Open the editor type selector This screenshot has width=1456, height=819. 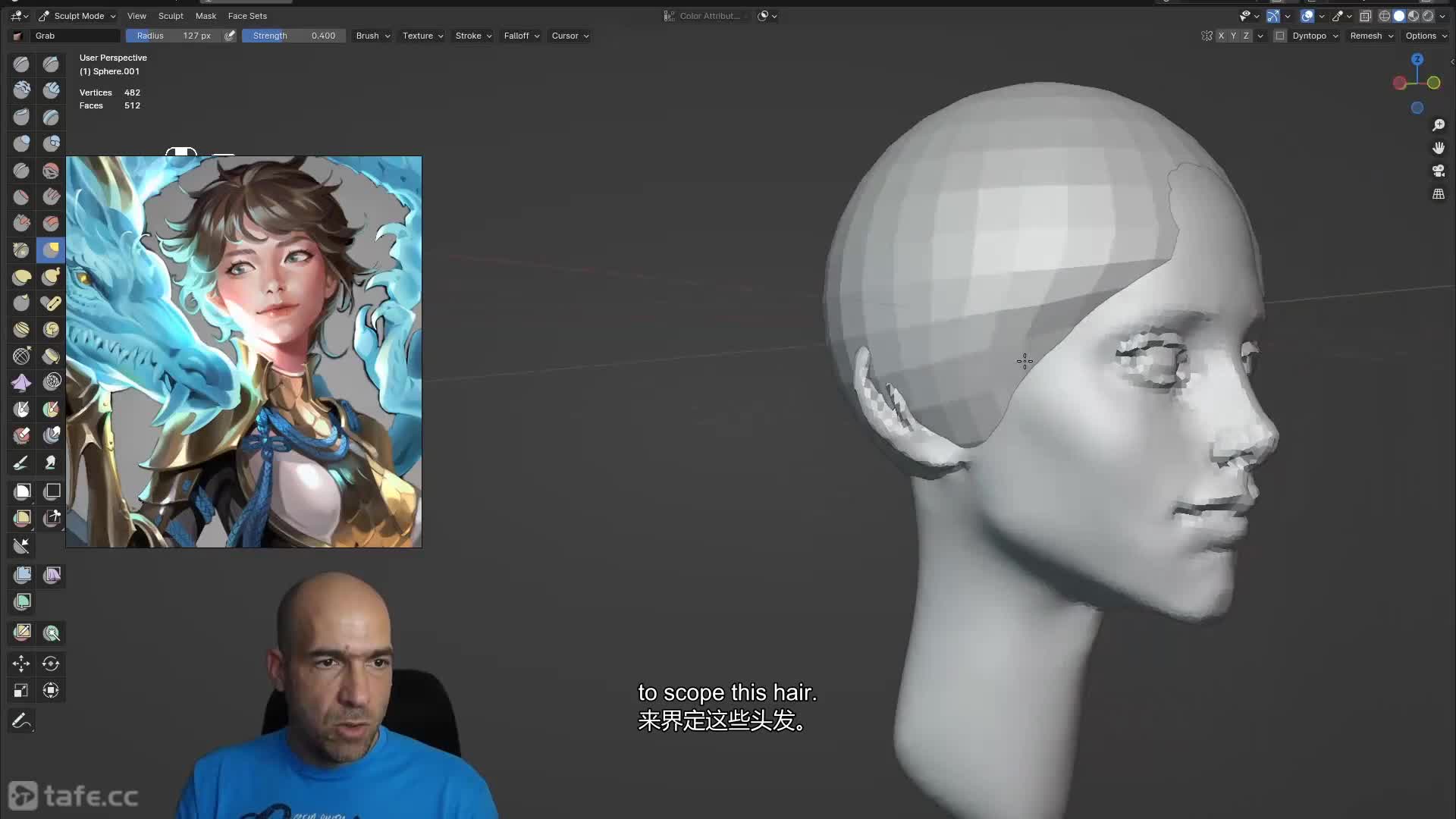19,16
